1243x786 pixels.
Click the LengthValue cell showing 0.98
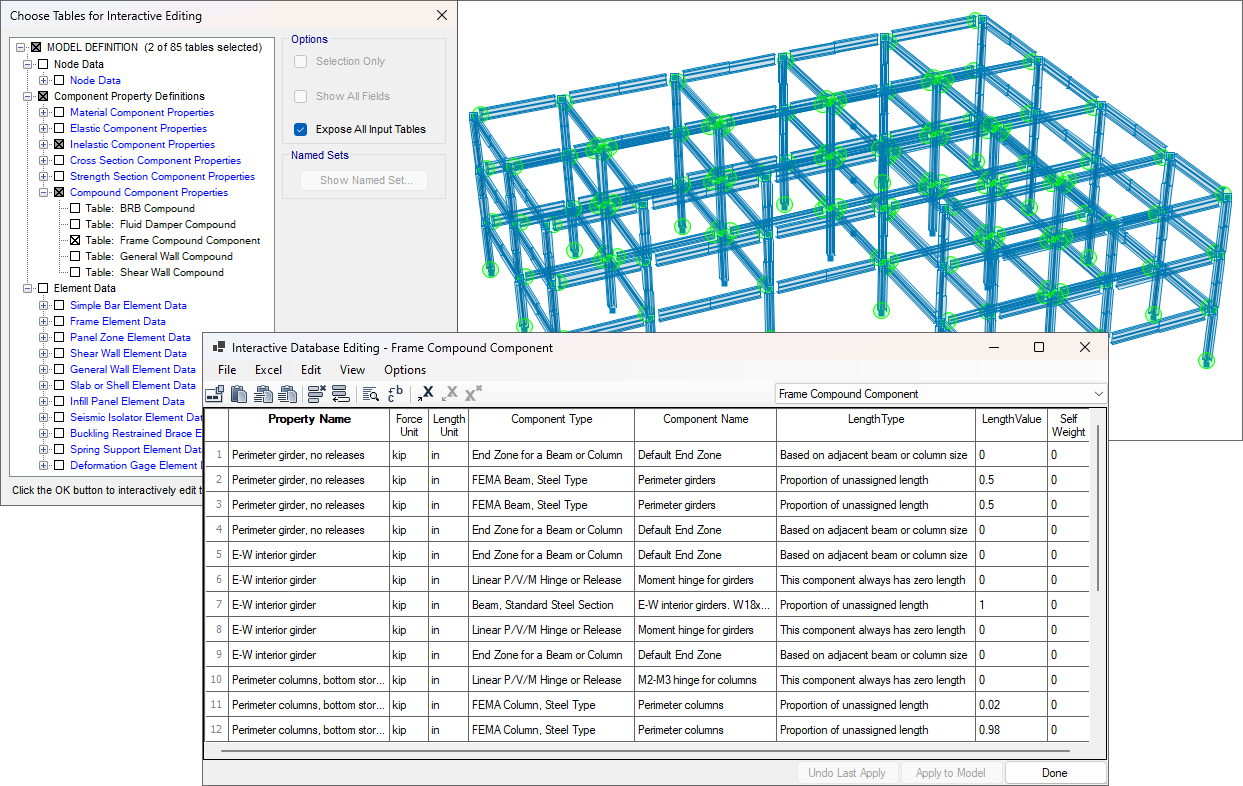tap(1011, 730)
